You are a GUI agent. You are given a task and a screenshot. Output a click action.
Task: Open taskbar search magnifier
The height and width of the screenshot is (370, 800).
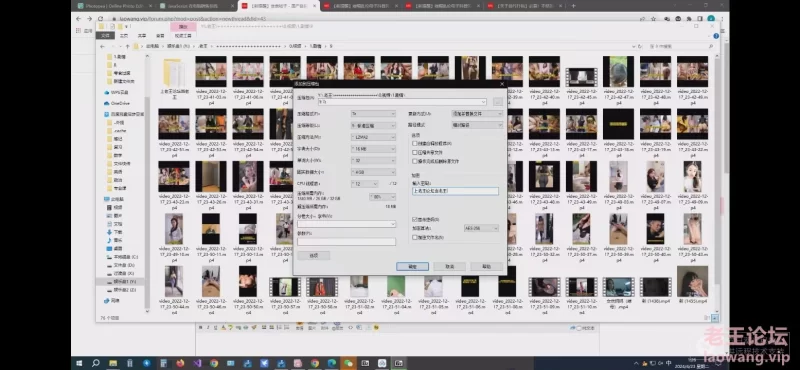coord(95,363)
